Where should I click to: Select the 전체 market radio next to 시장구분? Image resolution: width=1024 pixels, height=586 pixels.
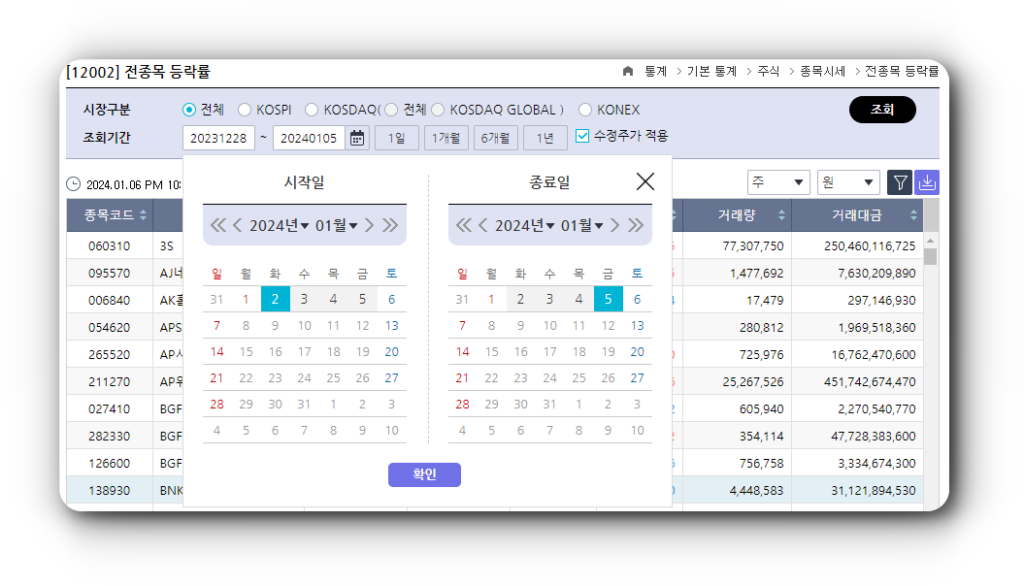click(x=189, y=110)
